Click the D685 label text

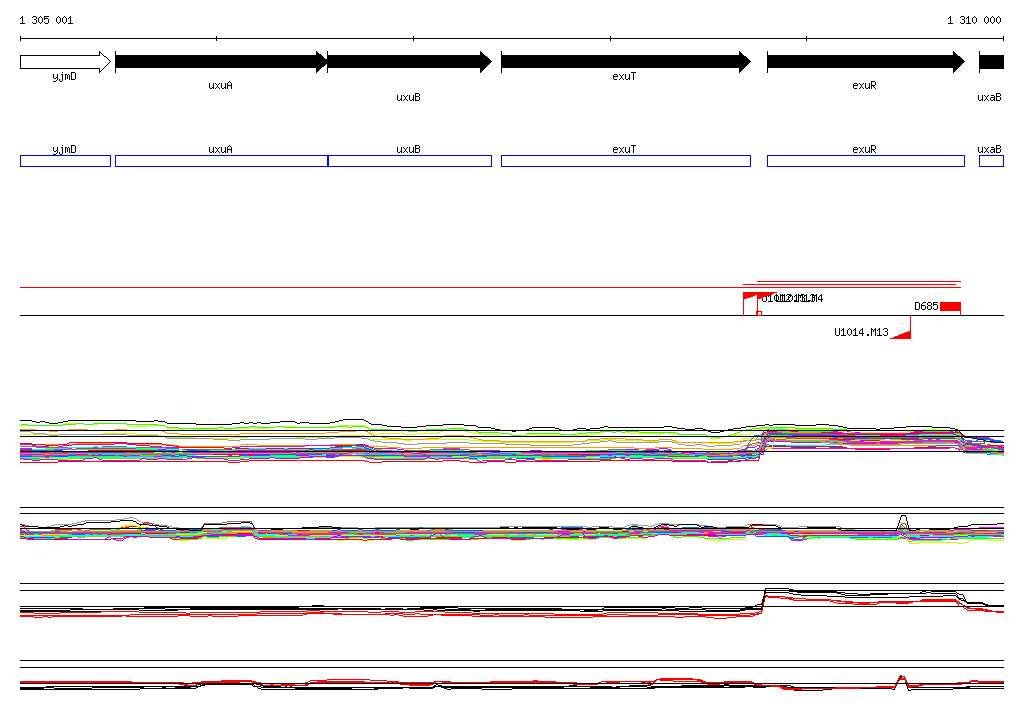pyautogui.click(x=926, y=306)
